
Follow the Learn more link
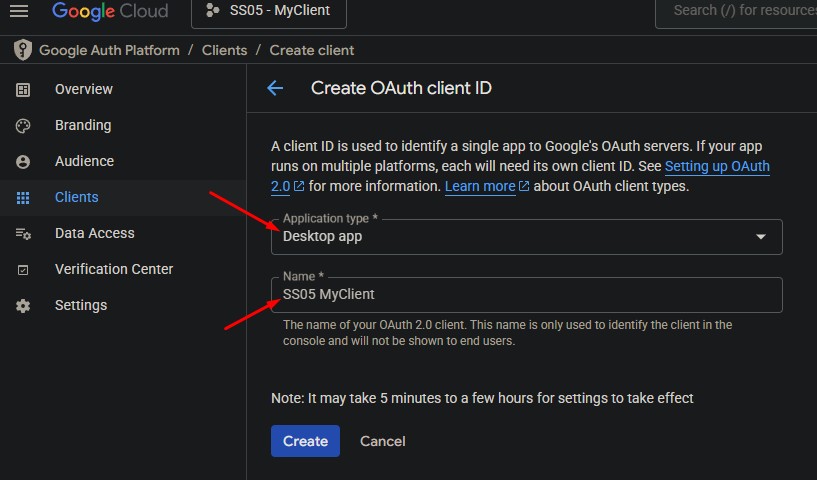point(480,187)
